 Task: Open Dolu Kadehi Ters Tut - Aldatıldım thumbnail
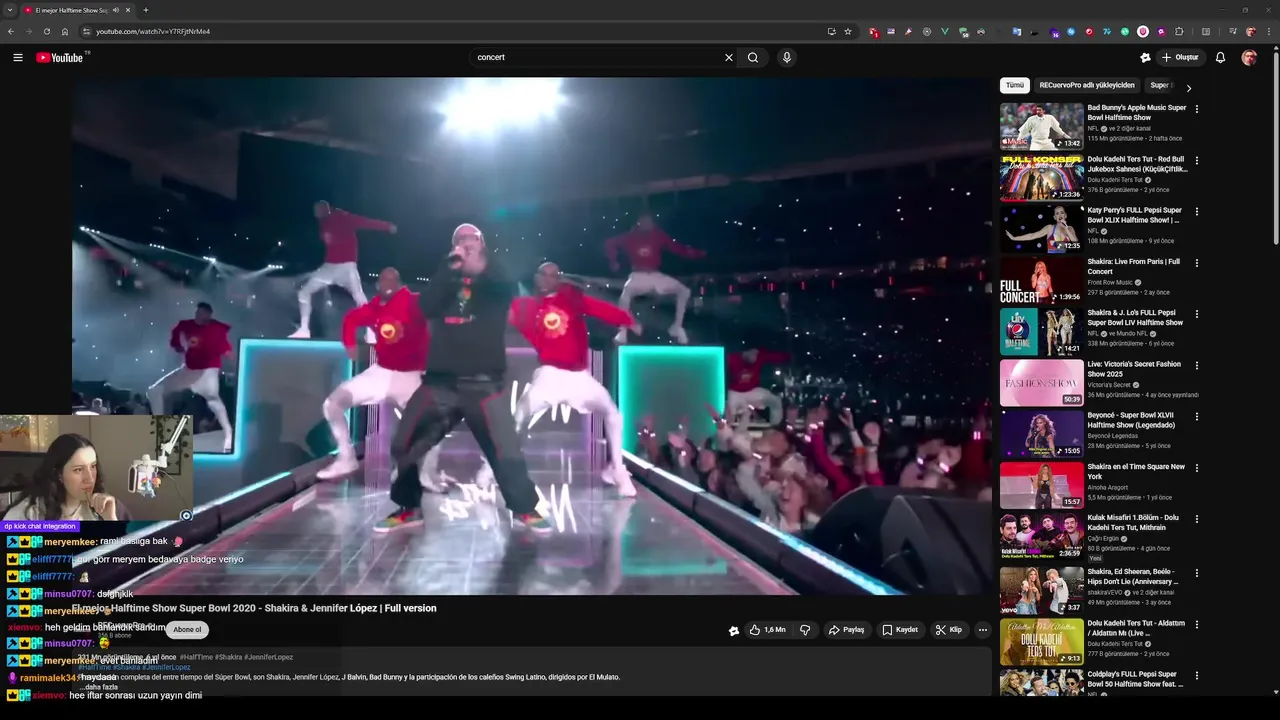coord(1041,642)
